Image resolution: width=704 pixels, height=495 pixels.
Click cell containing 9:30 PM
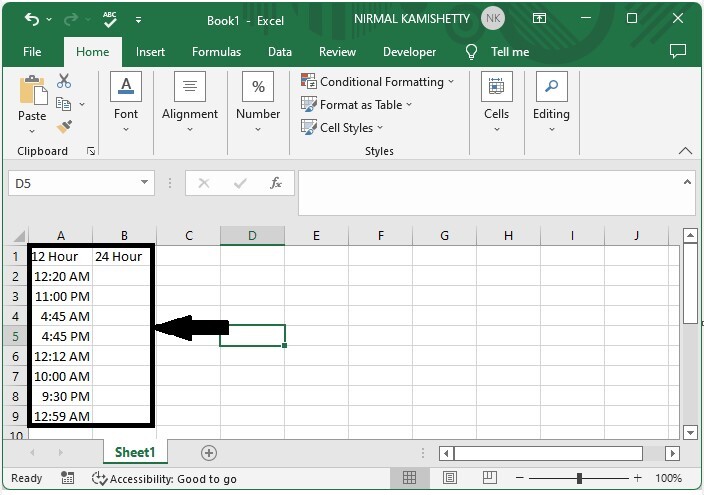[x=62, y=396]
